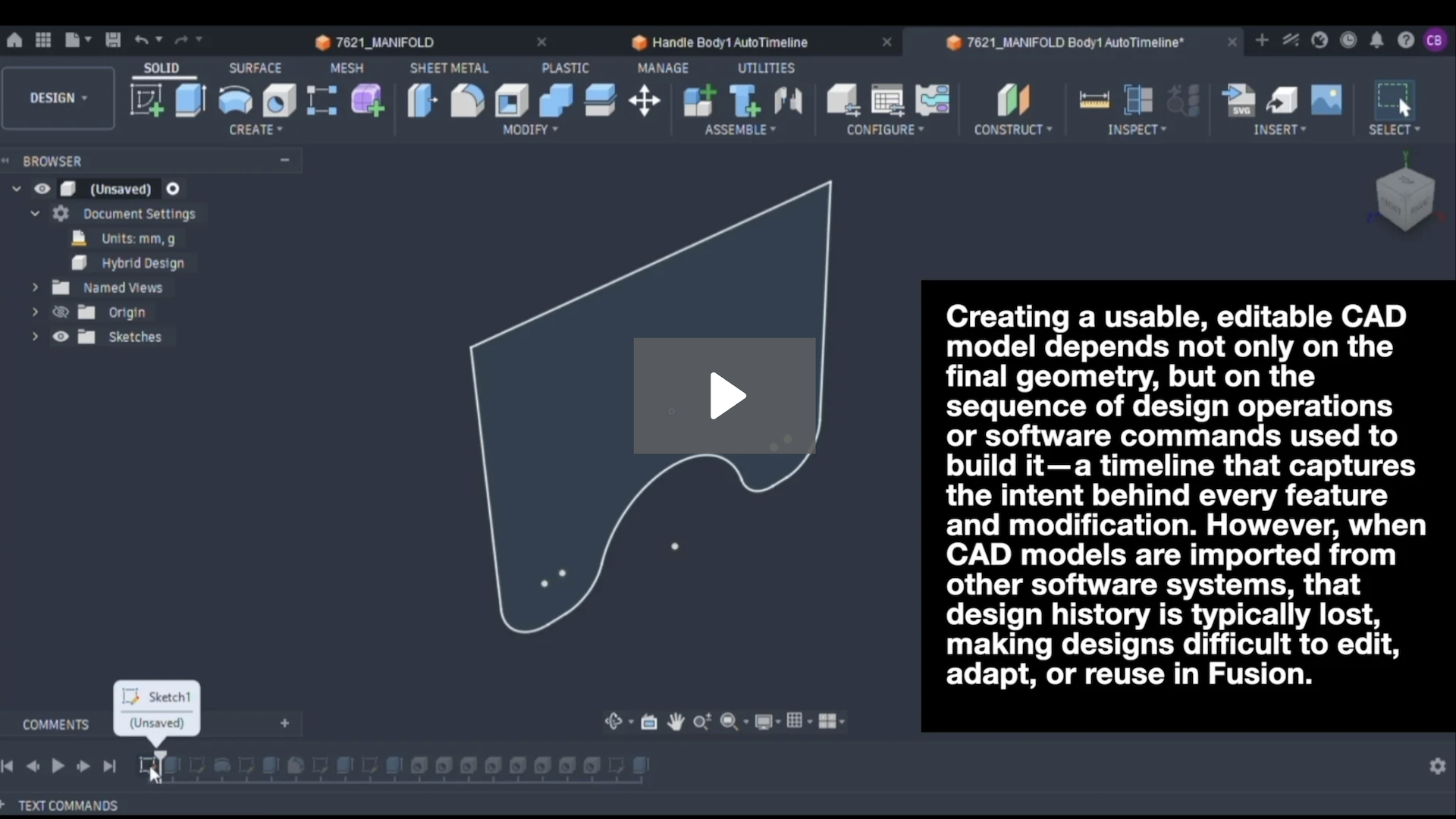The image size is (1456, 819).
Task: Play the video with center play button
Action: tap(725, 396)
